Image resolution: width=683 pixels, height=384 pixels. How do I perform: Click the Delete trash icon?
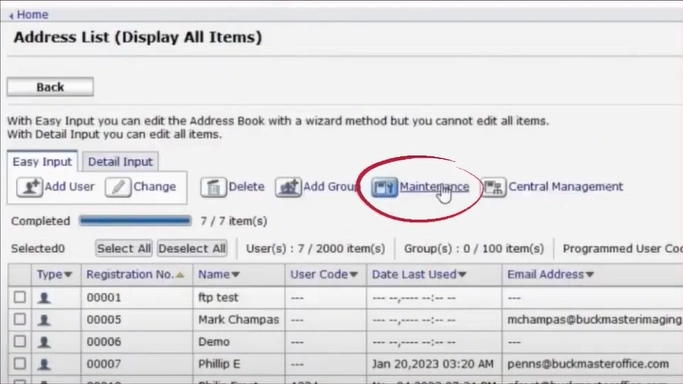pos(213,187)
